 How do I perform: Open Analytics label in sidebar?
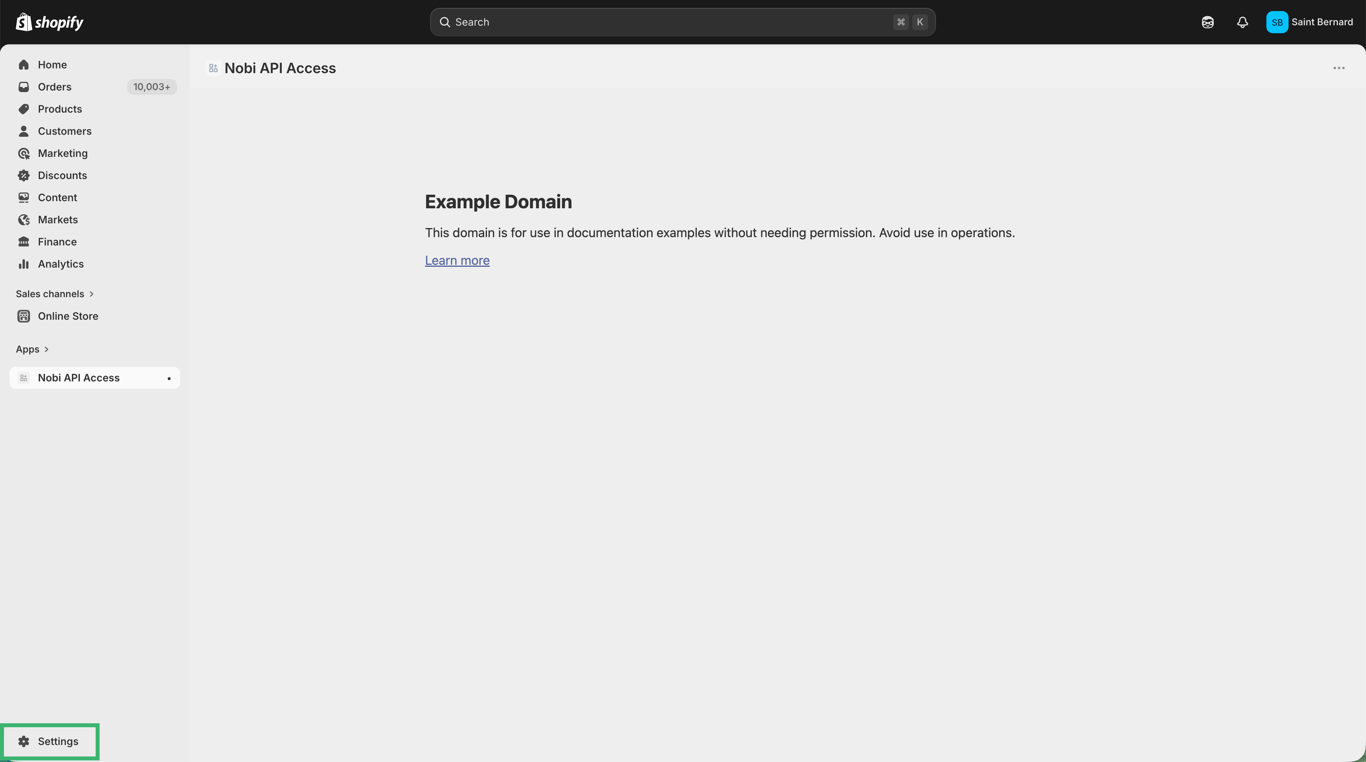[61, 264]
